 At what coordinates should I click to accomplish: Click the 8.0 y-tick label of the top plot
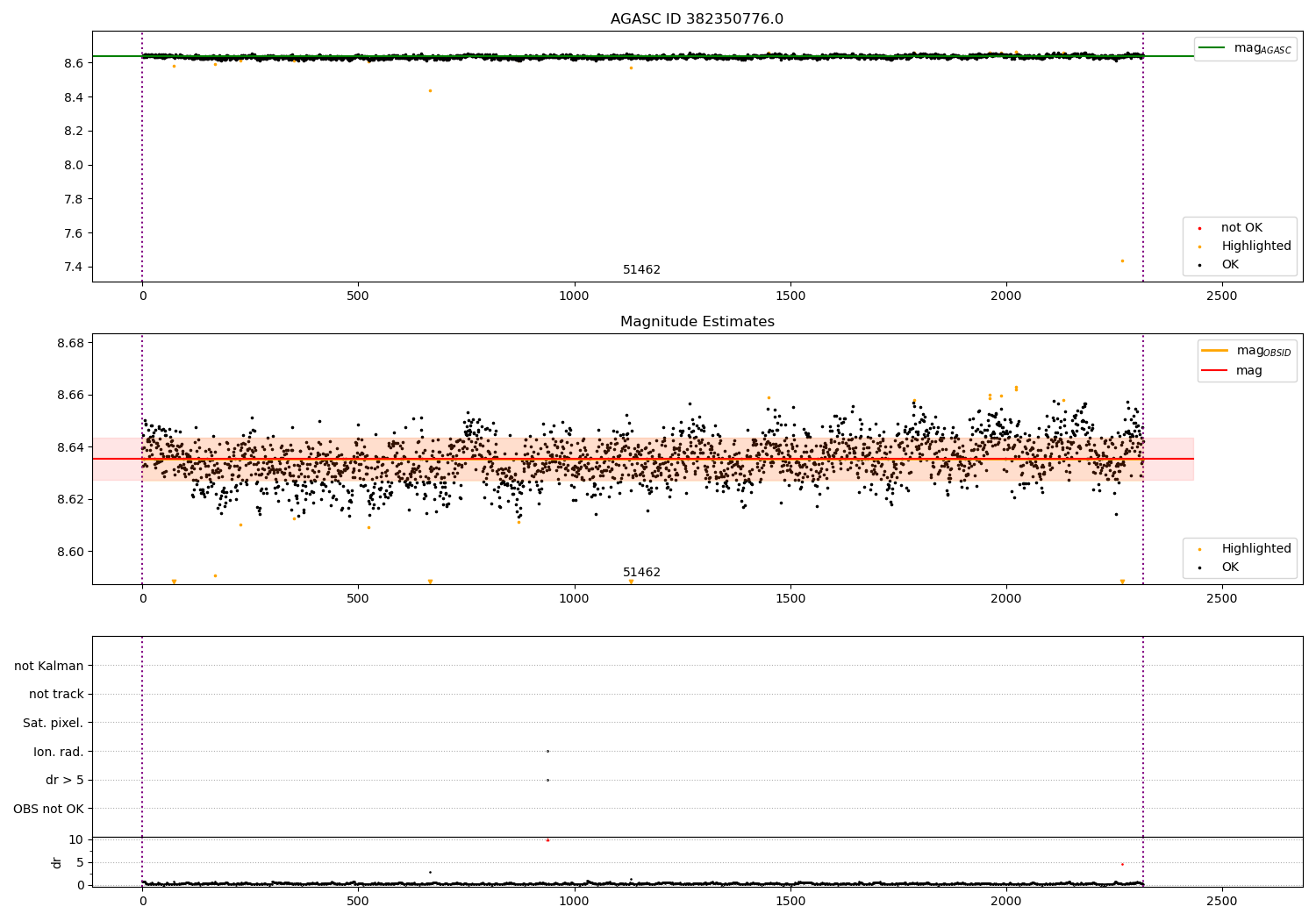point(72,165)
